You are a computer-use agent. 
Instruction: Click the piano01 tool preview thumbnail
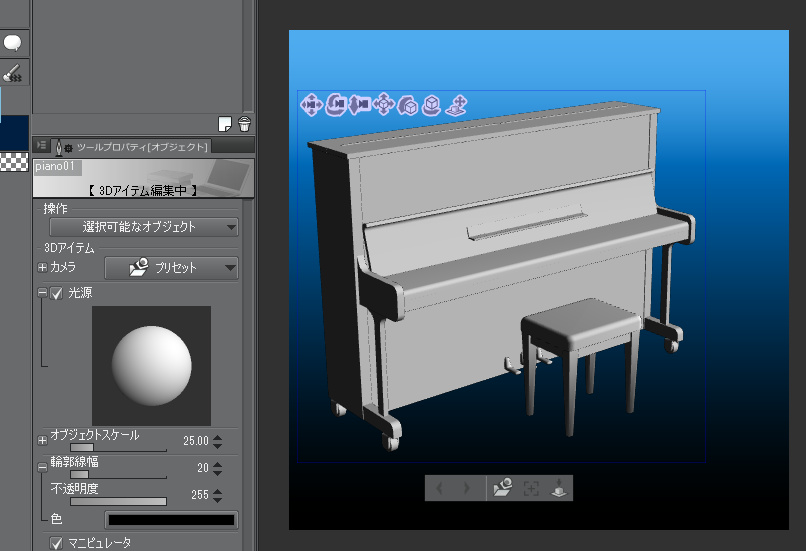point(143,178)
